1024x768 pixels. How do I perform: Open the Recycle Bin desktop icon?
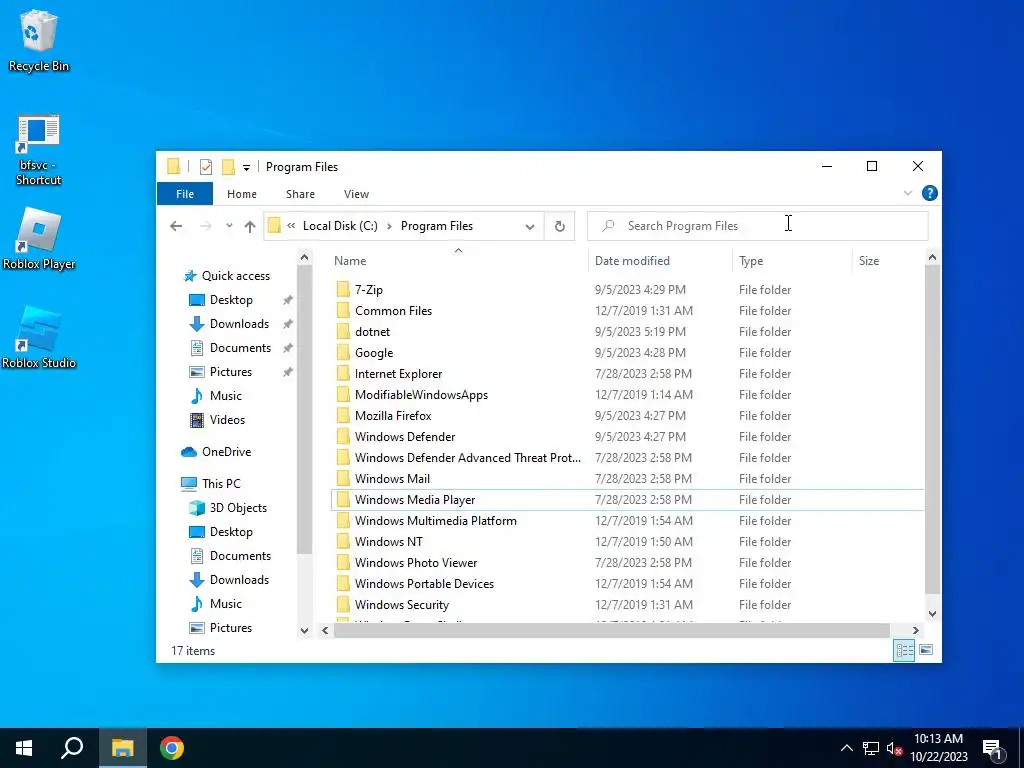[x=39, y=40]
